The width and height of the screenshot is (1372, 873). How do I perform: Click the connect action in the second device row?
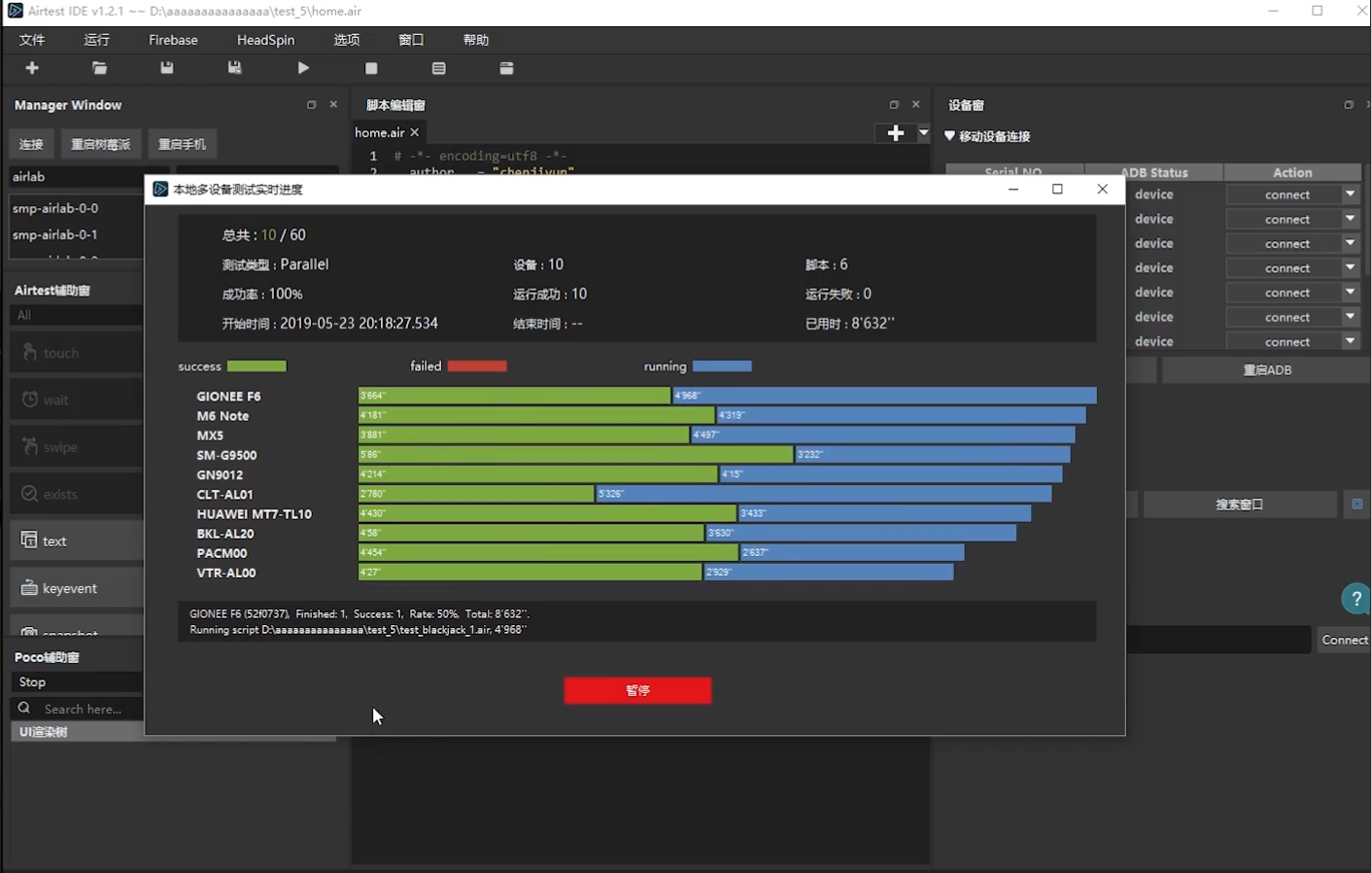(1287, 220)
